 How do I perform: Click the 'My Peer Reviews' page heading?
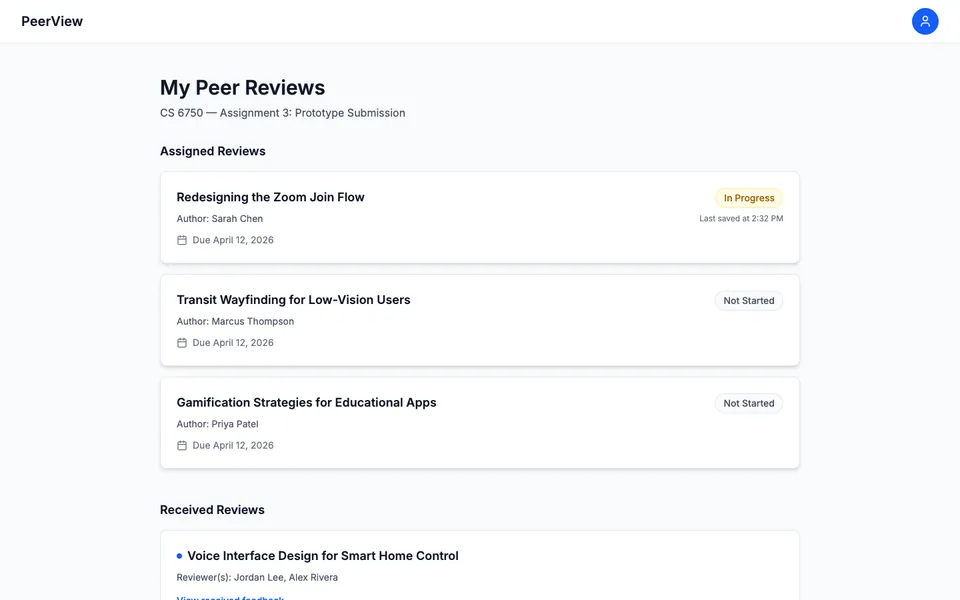coord(242,88)
